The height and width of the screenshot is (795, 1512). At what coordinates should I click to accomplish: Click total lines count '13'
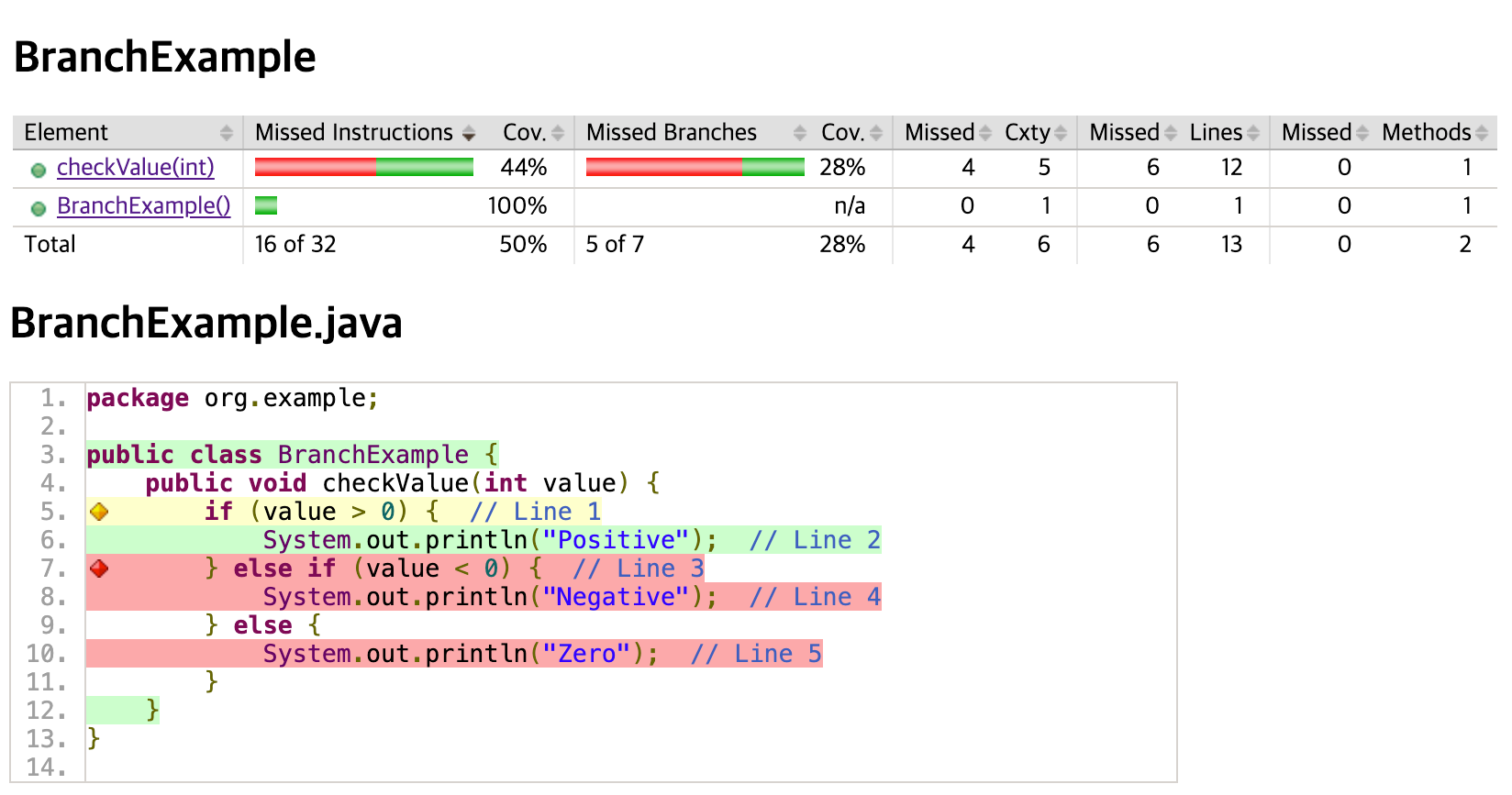coord(1231,244)
